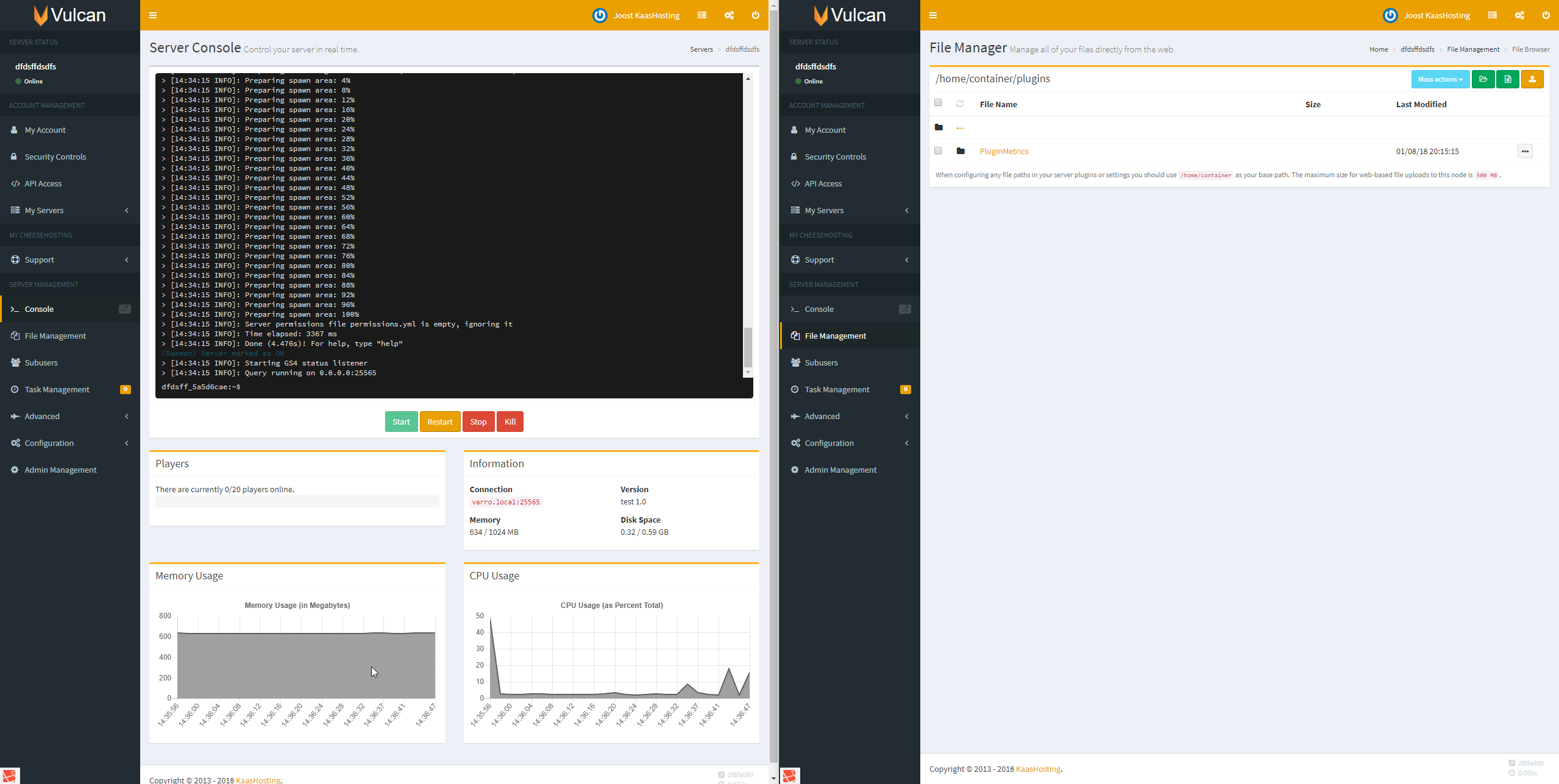This screenshot has width=1559, height=784.
Task: Click the orange back arrow to the parent folder
Action: click(961, 128)
